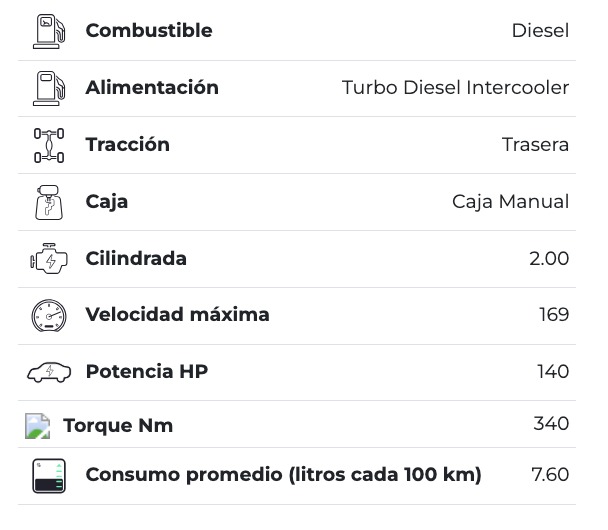Select the Cilindrada label
608x530 pixels.
click(x=136, y=259)
